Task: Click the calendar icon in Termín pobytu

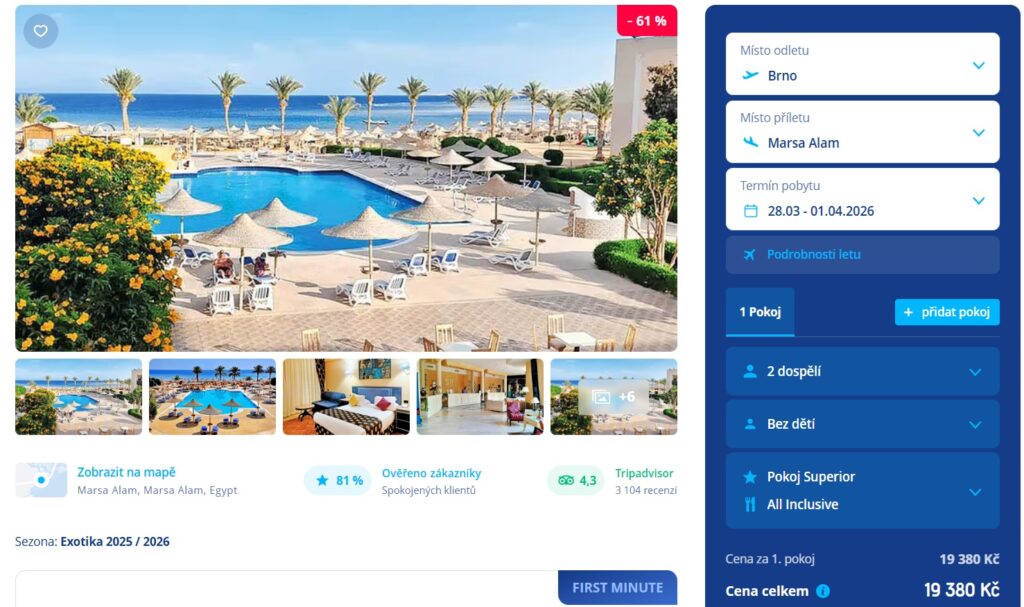Action: 751,211
